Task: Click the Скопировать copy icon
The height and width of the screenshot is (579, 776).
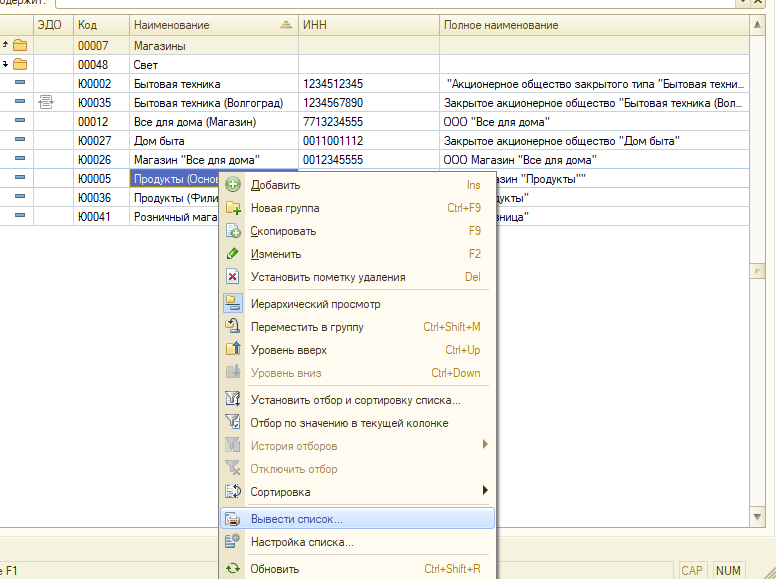Action: click(x=233, y=231)
